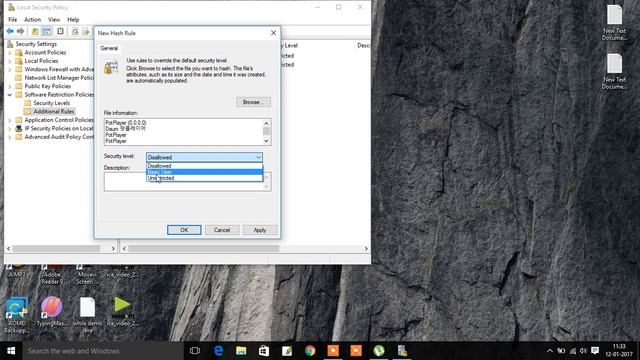
Task: Open the green play Ice_video desktop icon
Action: (122, 312)
